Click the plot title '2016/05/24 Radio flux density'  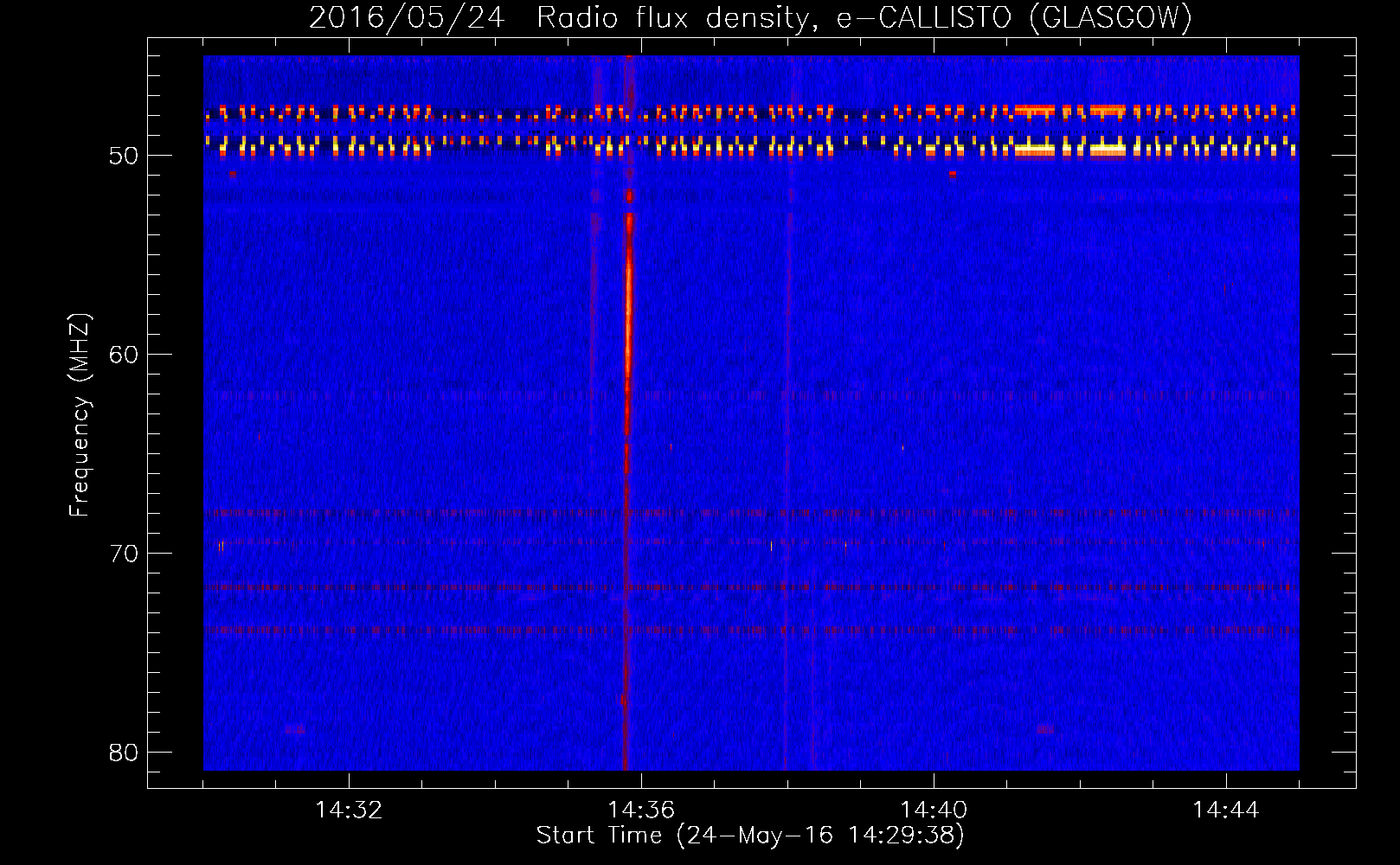coord(564,18)
